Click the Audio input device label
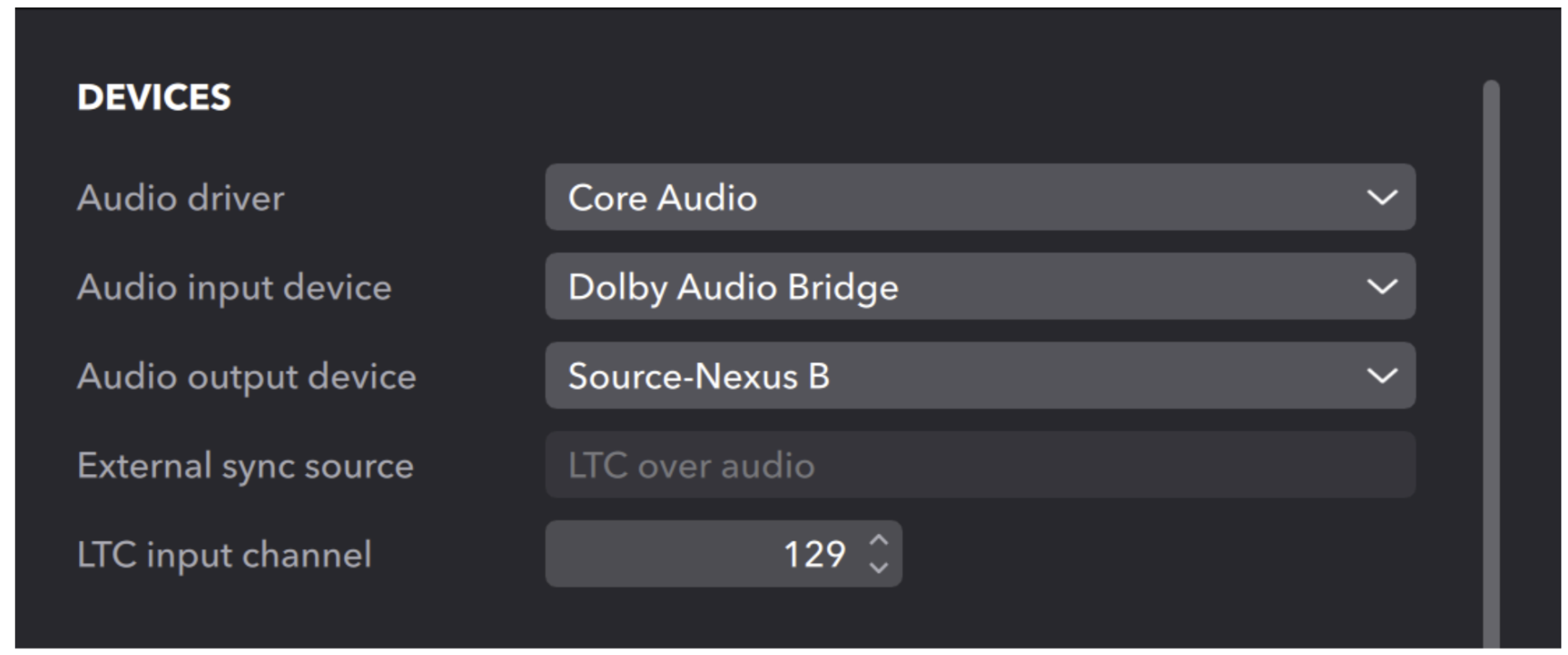 (x=234, y=287)
